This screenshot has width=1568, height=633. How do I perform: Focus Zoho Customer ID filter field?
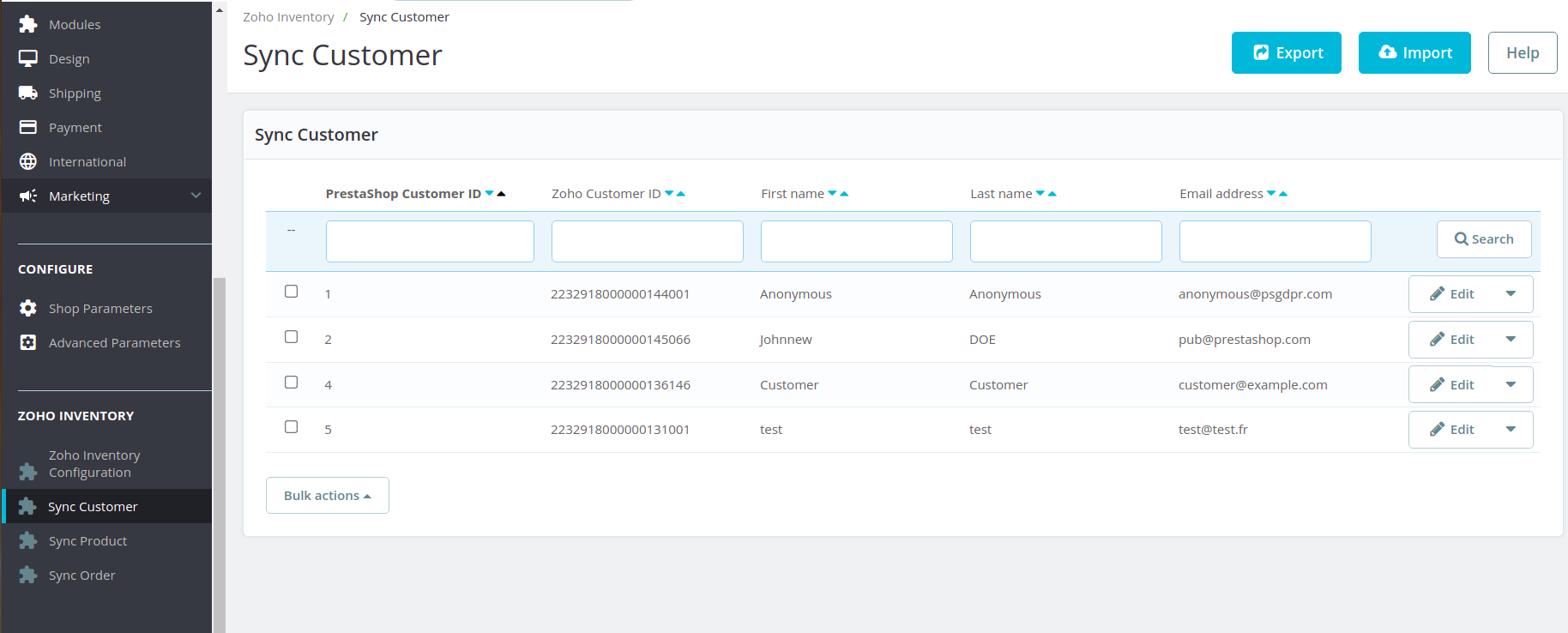(648, 241)
